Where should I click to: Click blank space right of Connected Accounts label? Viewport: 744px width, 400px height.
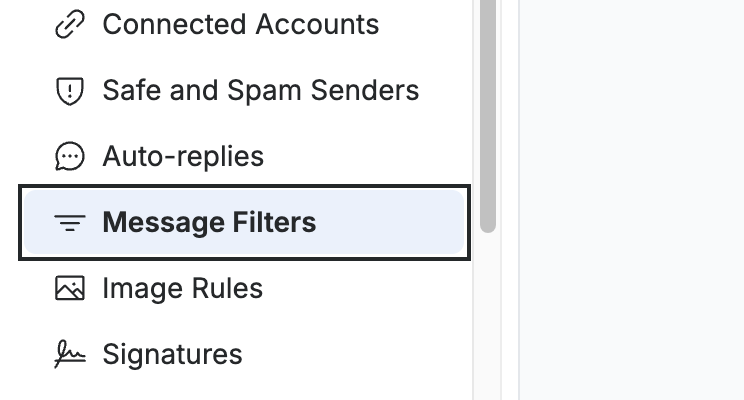[x=421, y=24]
